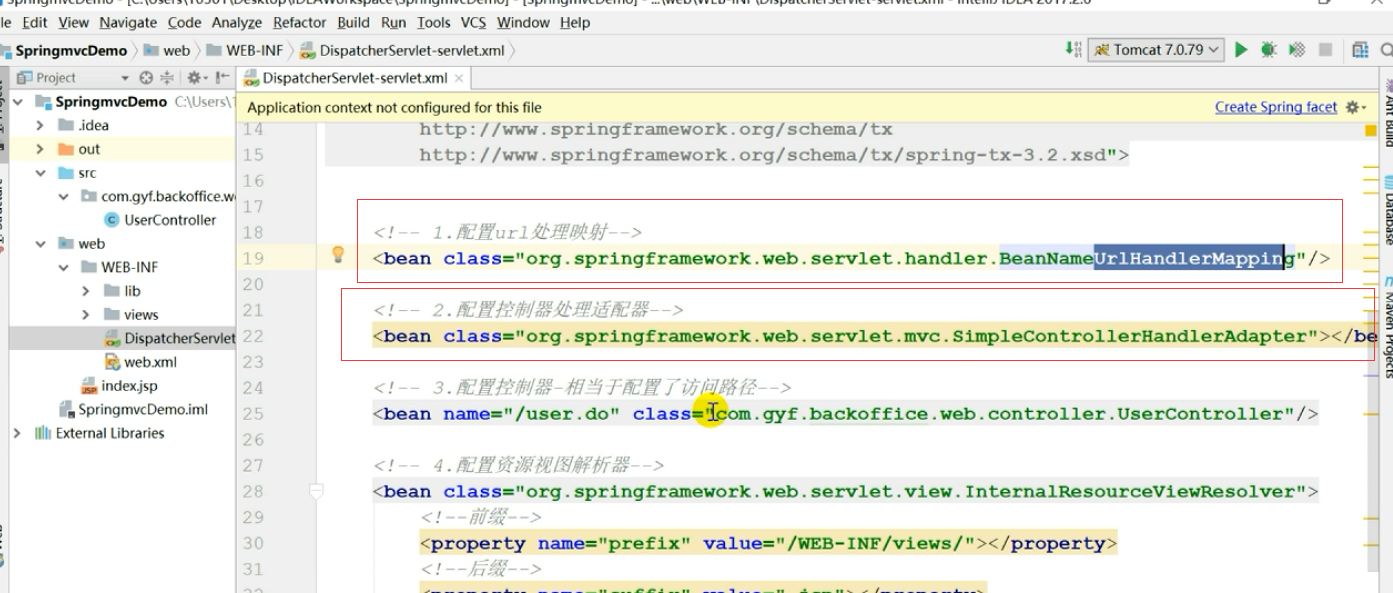Collapse the web folder in tree
The height and width of the screenshot is (593, 1393).
click(x=40, y=243)
